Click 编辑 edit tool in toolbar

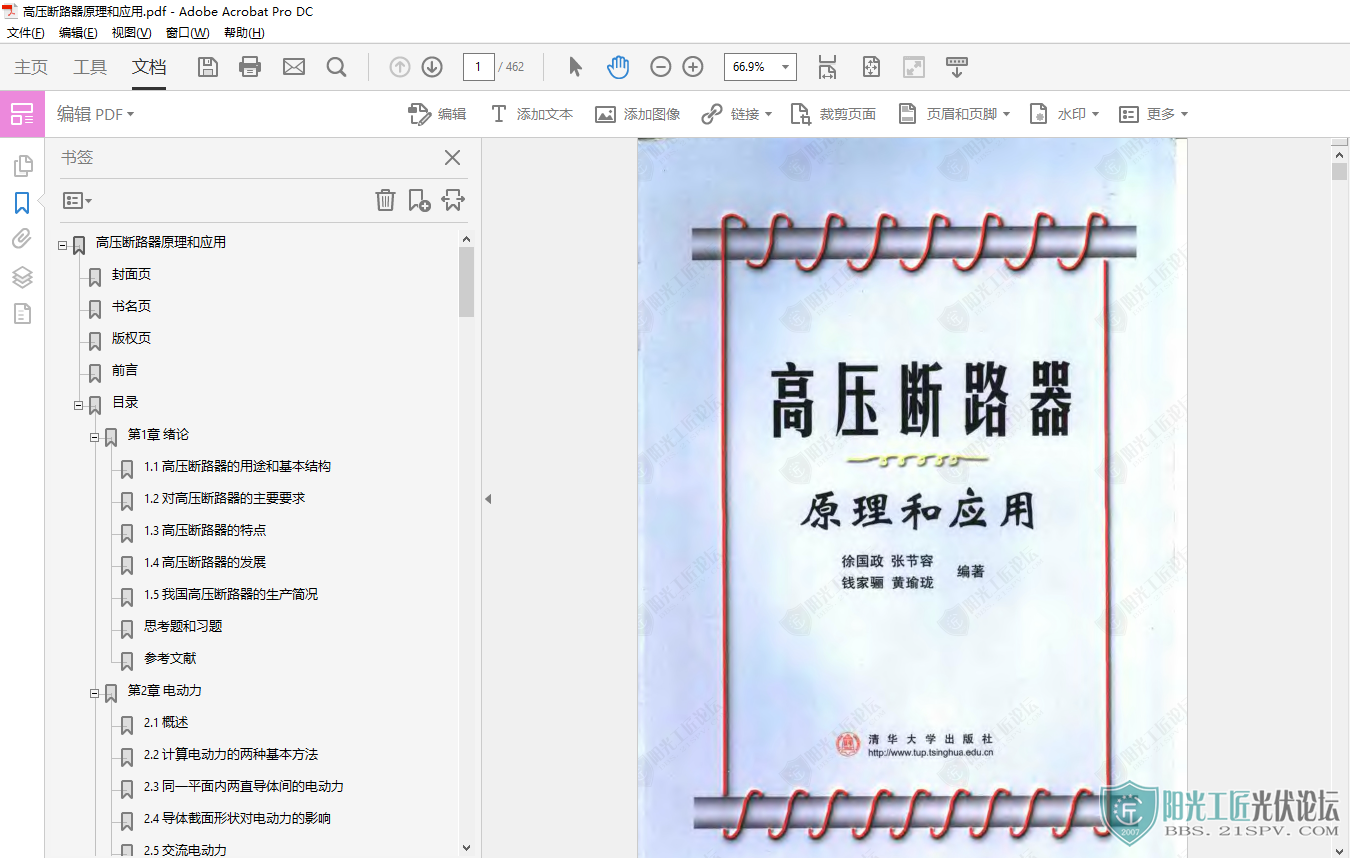coord(438,114)
